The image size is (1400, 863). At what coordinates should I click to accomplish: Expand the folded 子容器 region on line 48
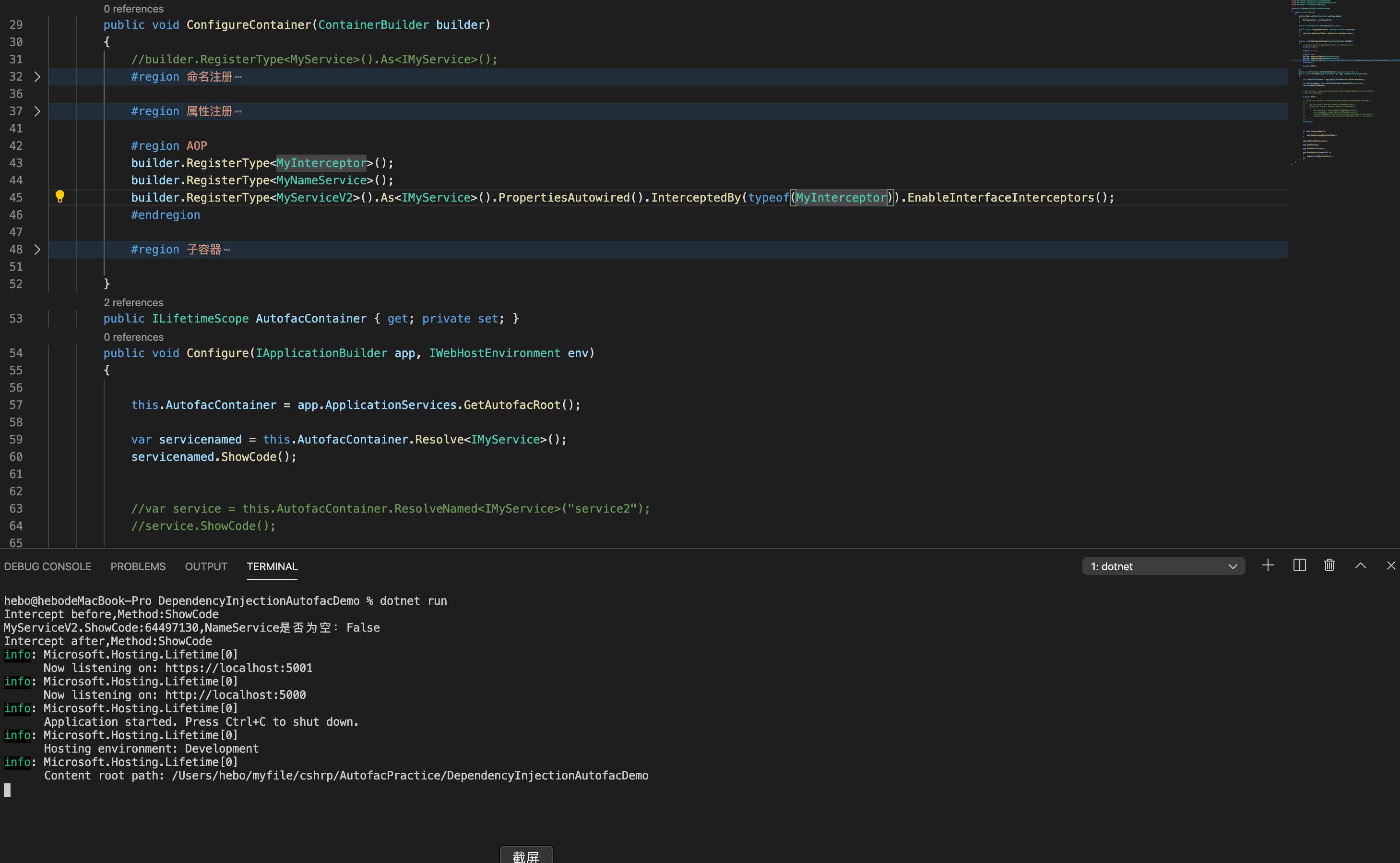(37, 250)
